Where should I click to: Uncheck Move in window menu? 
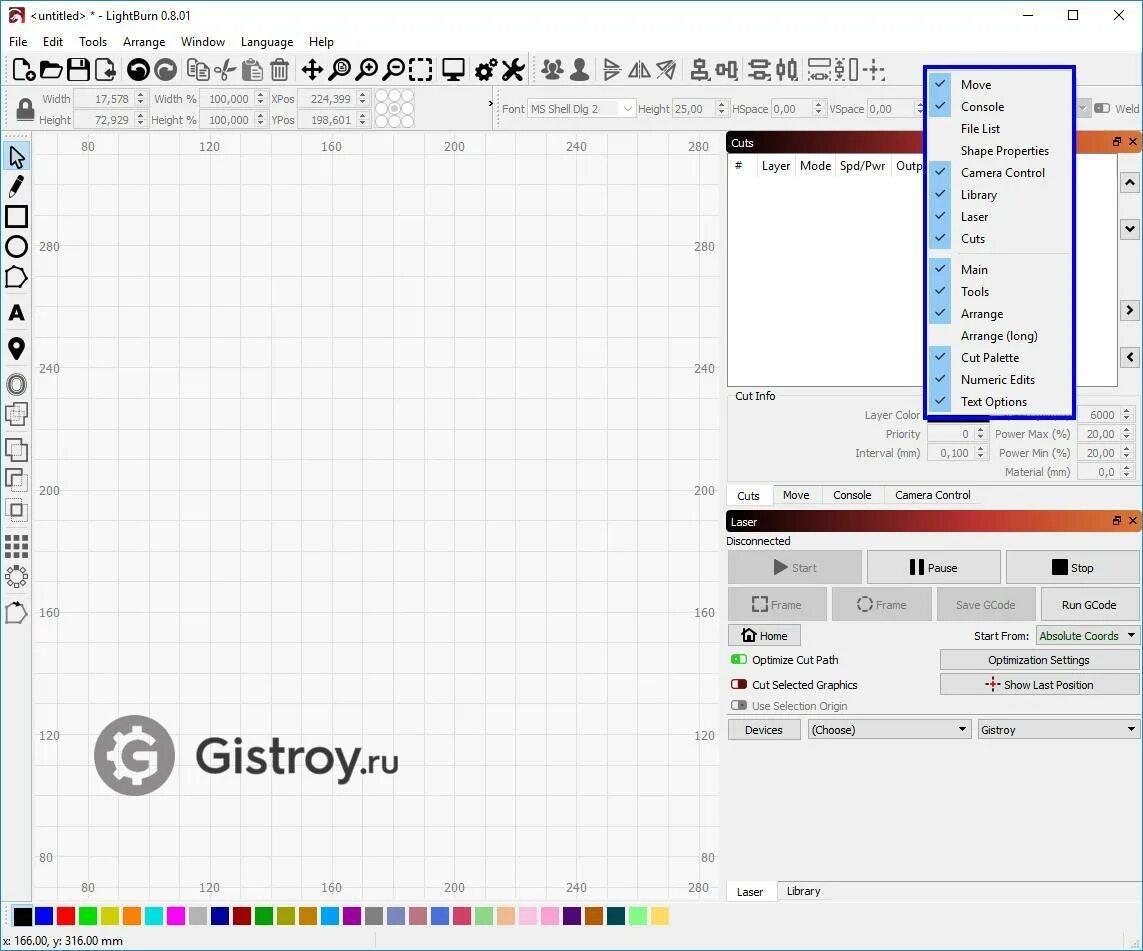click(1000, 85)
